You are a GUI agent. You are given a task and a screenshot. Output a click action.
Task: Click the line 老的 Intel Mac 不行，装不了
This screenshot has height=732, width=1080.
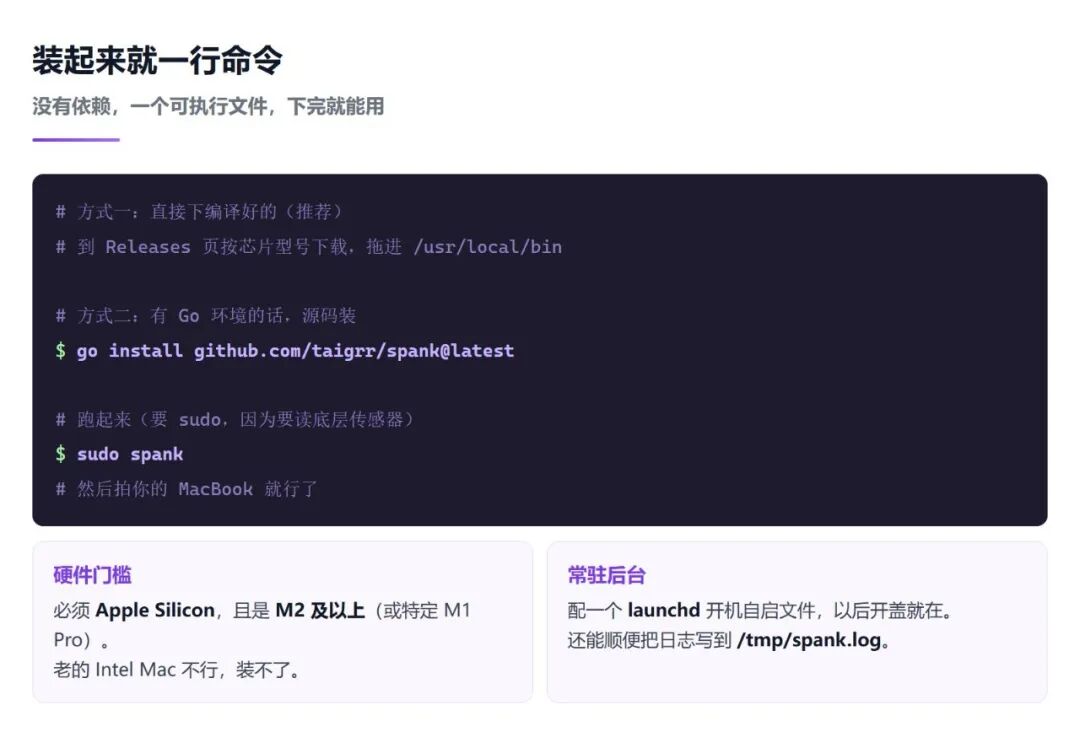(176, 669)
